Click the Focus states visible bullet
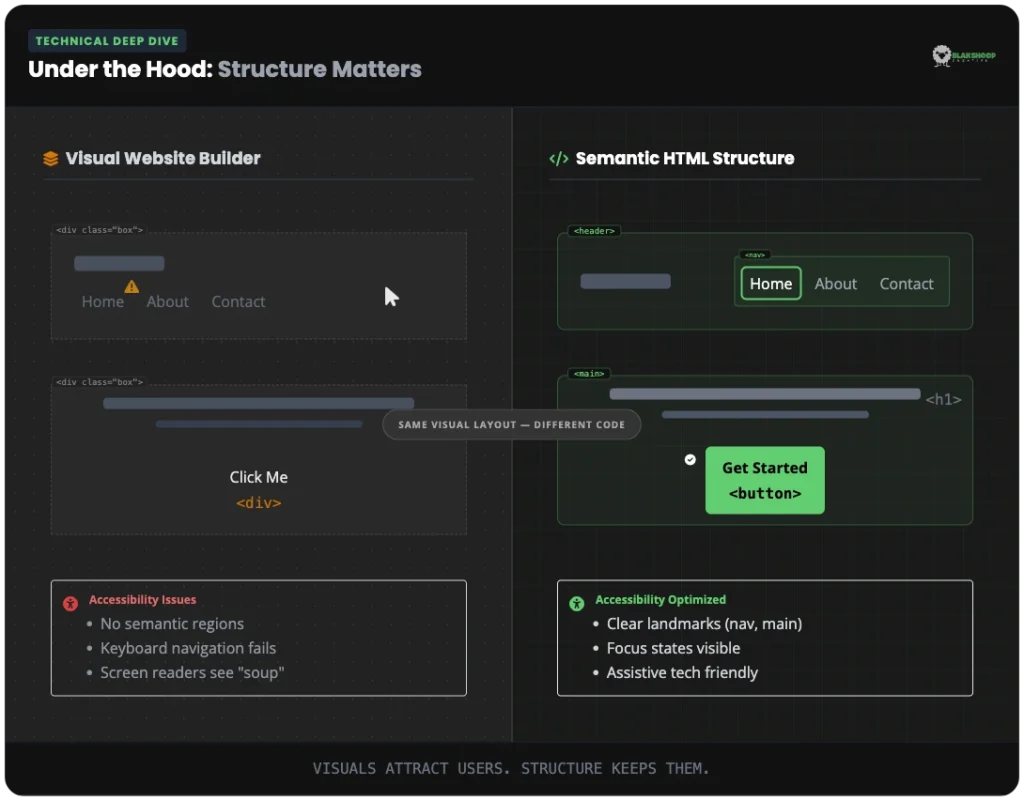The height and width of the screenshot is (801, 1024). 673,648
